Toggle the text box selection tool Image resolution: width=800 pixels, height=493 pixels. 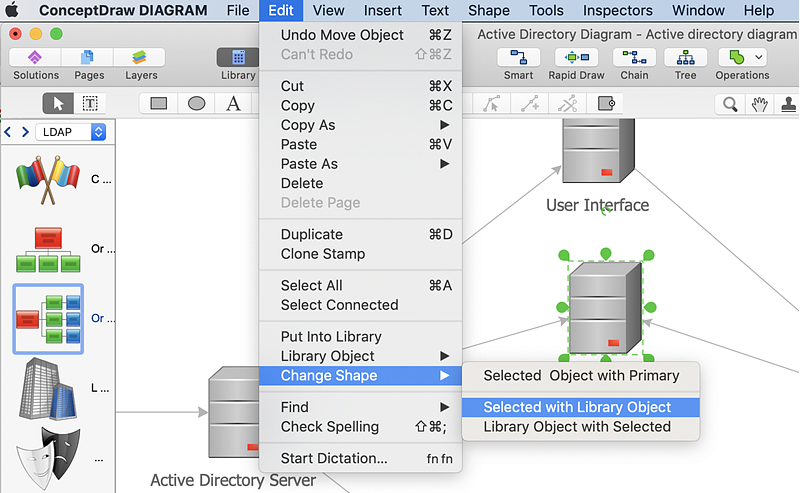point(90,103)
